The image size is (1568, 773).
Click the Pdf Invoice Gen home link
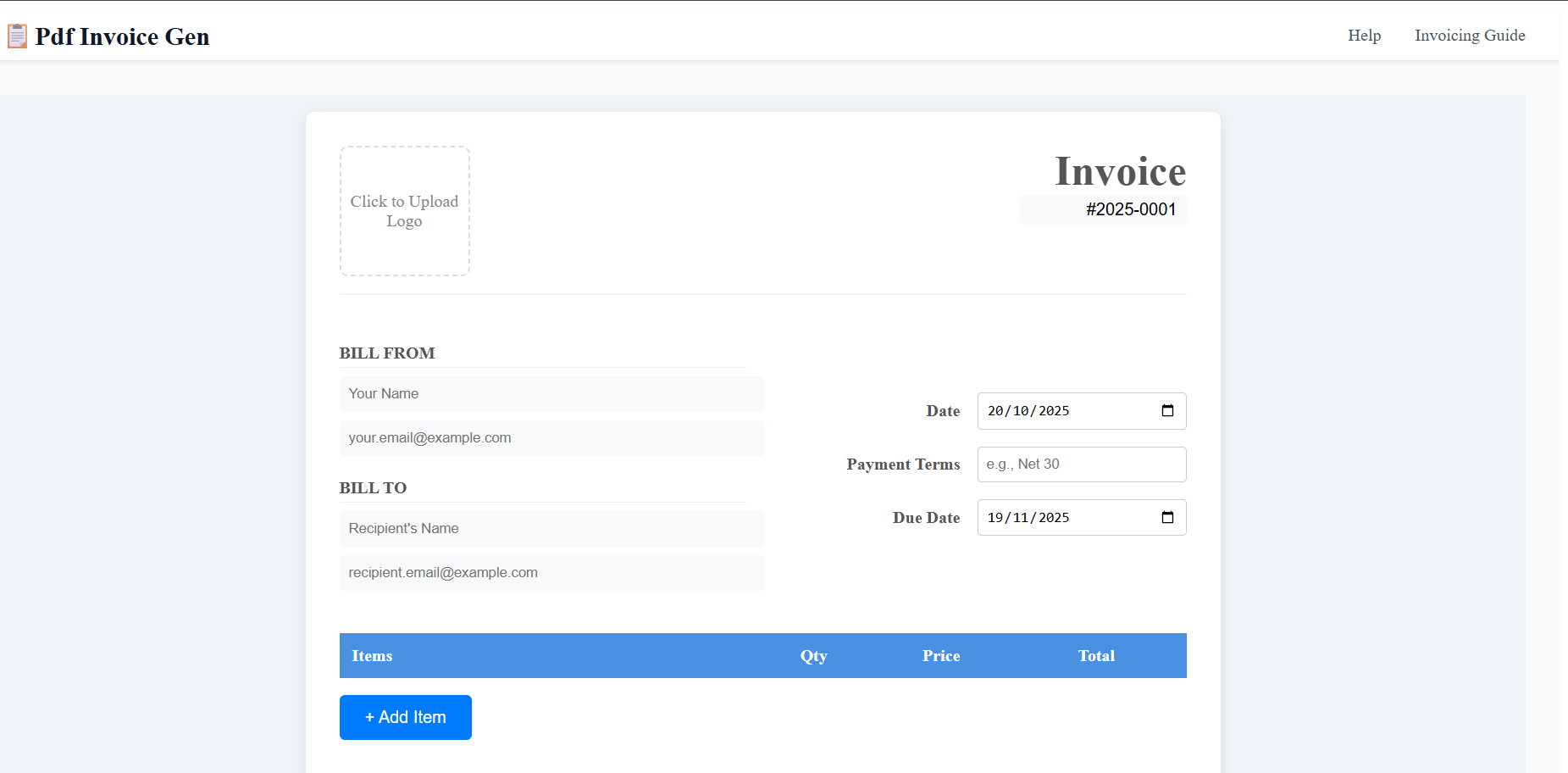pos(108,36)
